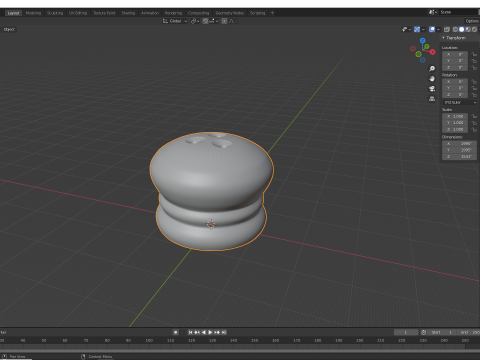Toggle the Scale Z lock
This screenshot has height=360, width=480.
(x=474, y=129)
